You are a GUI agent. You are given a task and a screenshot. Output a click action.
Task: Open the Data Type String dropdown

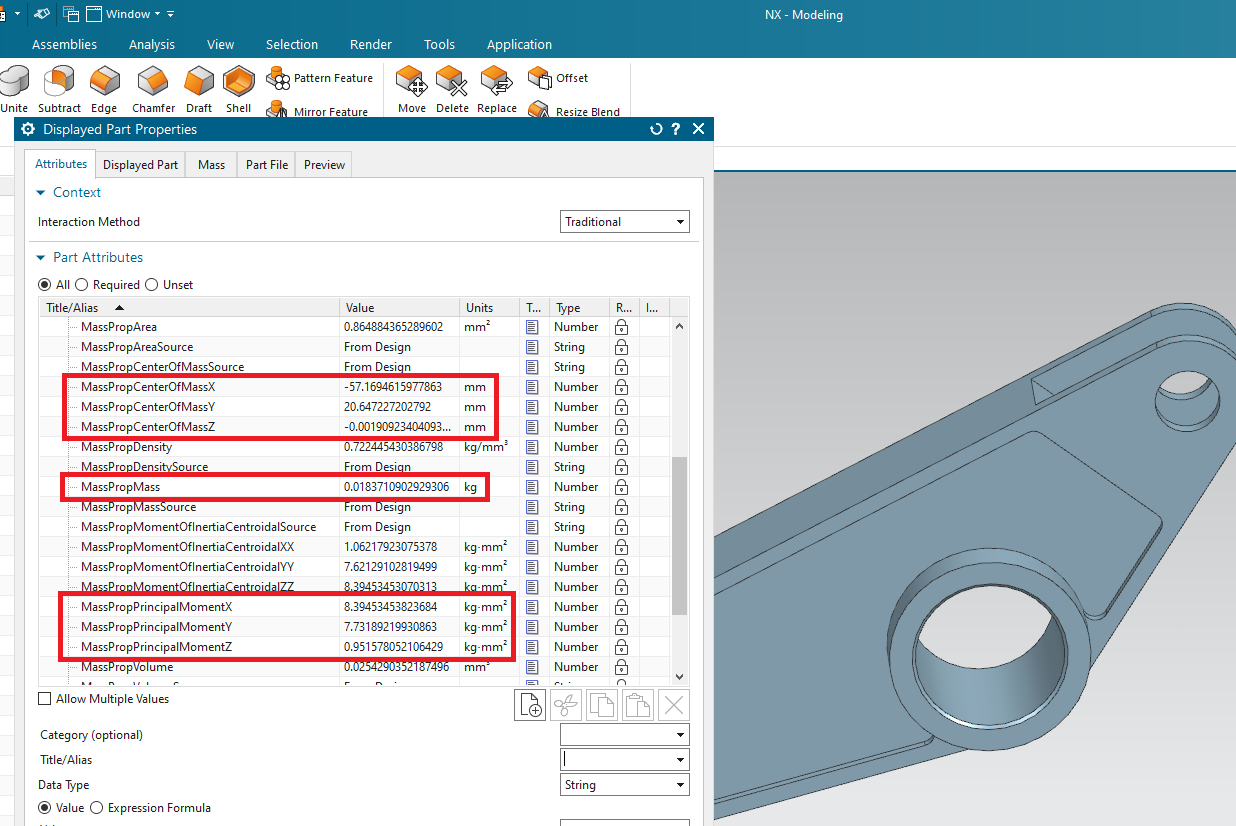pos(625,785)
